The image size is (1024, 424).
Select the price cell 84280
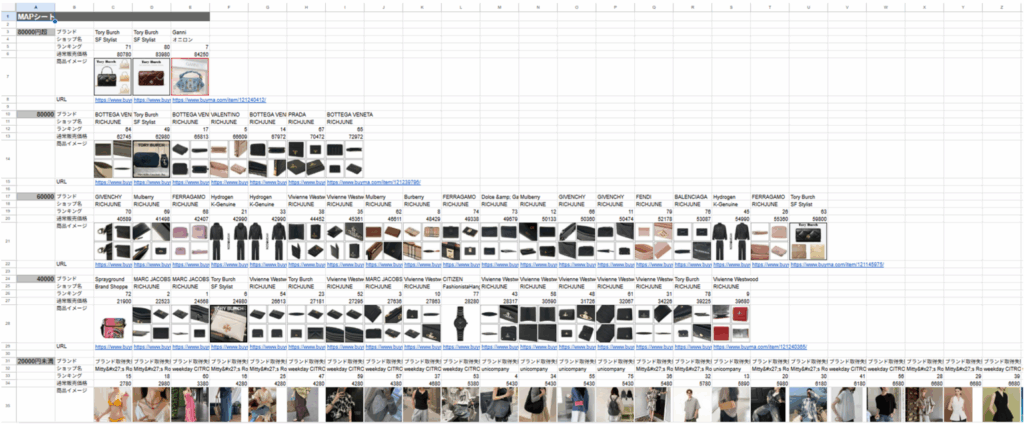click(191, 54)
